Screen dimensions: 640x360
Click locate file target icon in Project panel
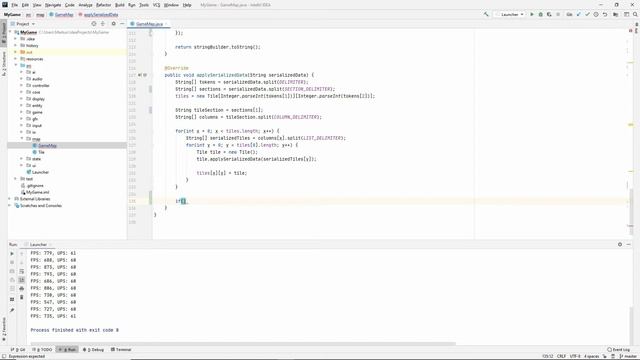(x=93, y=24)
